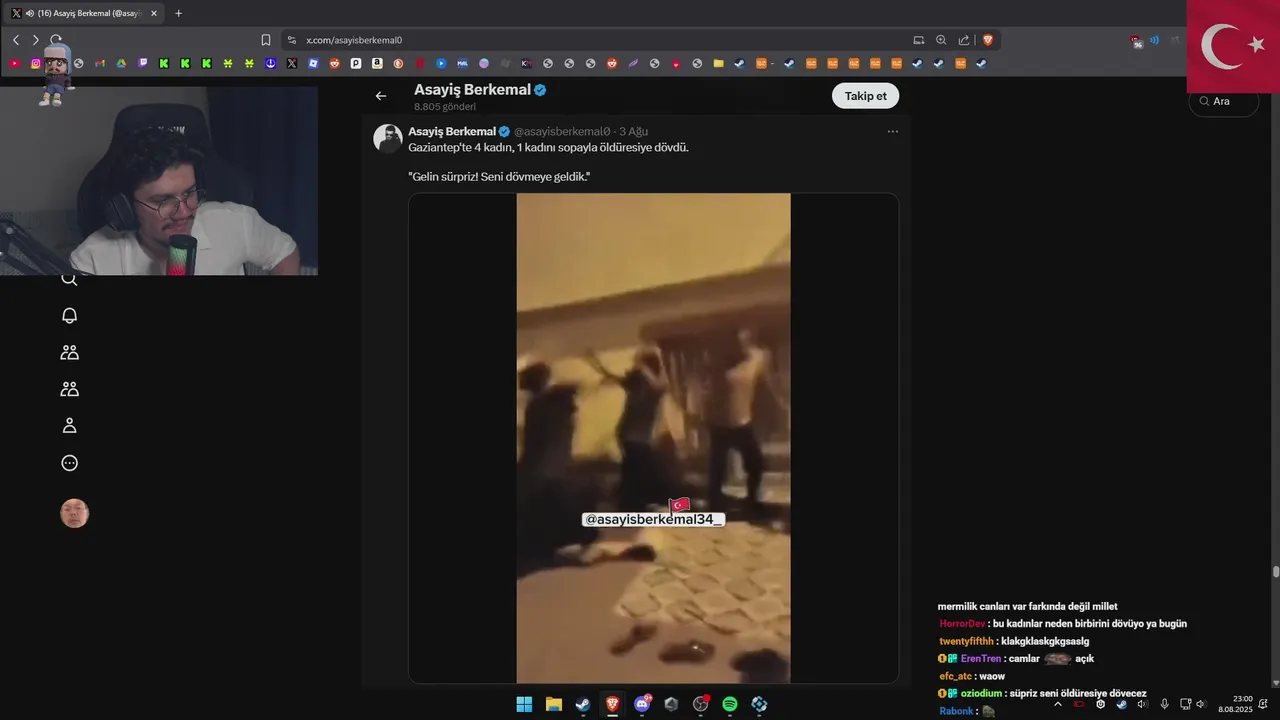
Task: Open the three-dot menu on the tweet
Action: [x=892, y=131]
